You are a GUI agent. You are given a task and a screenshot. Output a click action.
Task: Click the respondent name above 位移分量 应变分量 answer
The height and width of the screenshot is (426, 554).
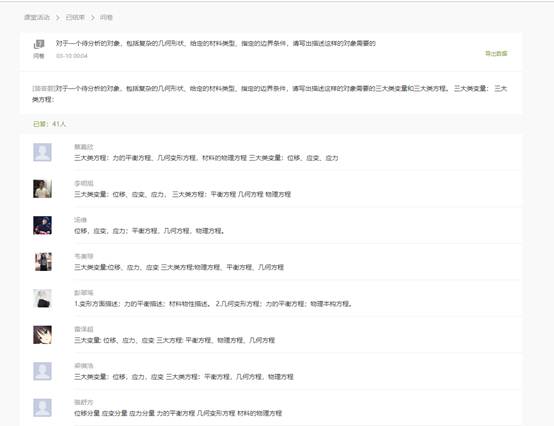83,402
